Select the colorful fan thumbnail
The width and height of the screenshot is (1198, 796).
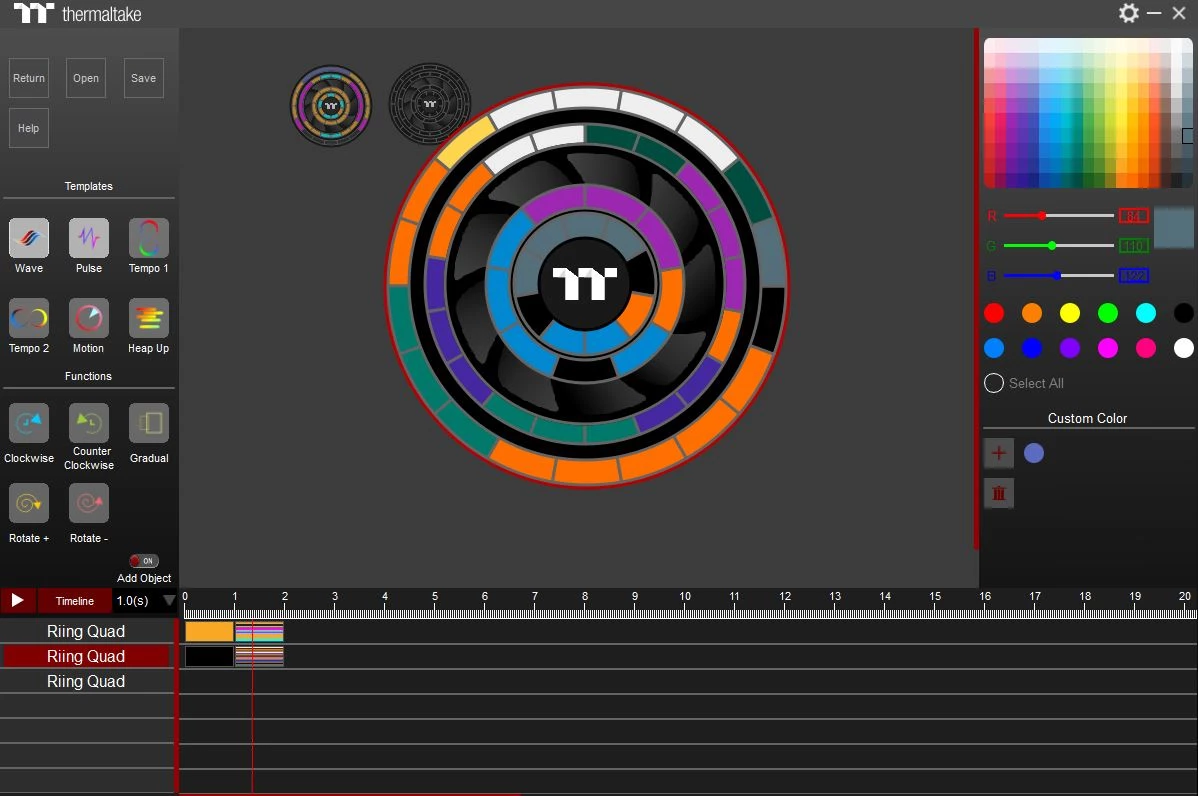(331, 105)
